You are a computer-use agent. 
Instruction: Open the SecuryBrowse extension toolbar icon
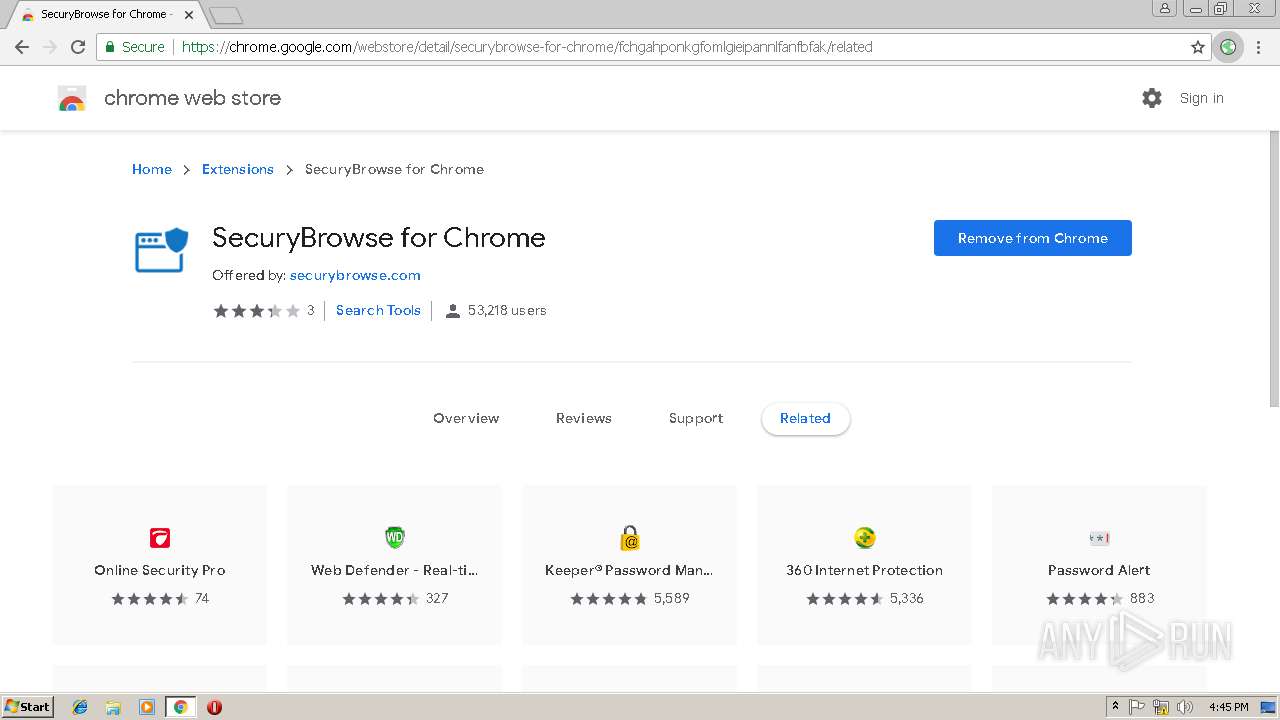[1228, 47]
